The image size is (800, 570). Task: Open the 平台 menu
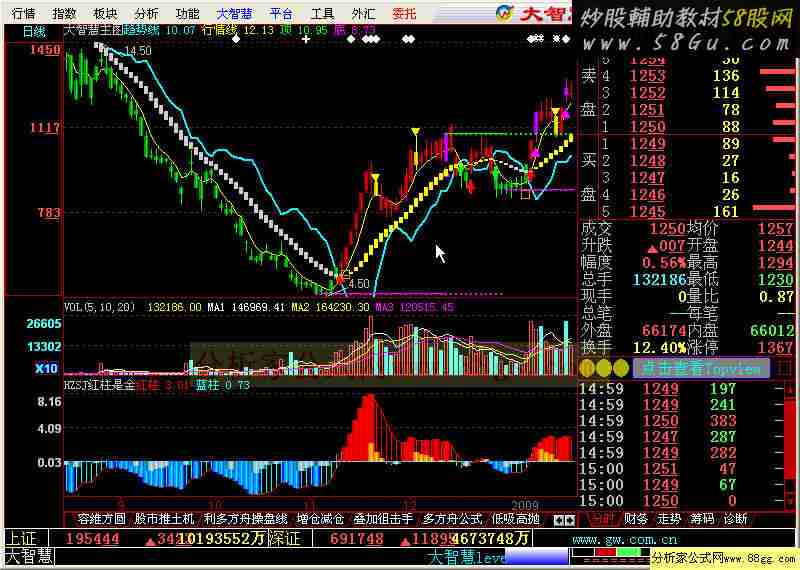281,13
